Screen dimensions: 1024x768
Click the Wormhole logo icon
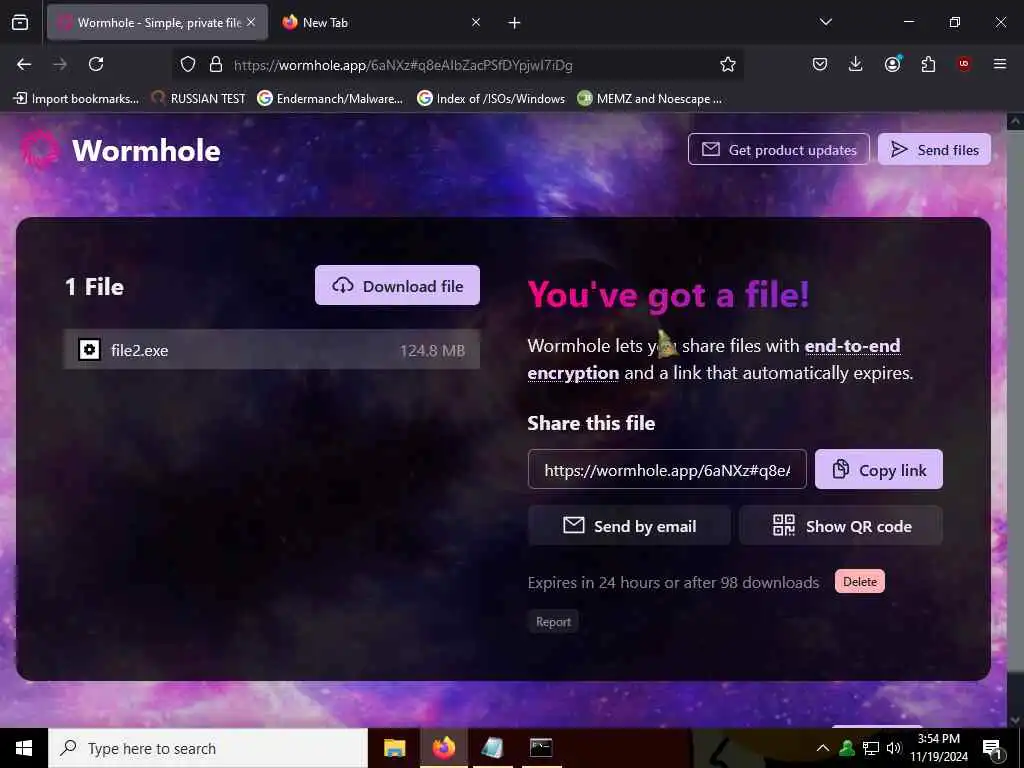coord(40,150)
